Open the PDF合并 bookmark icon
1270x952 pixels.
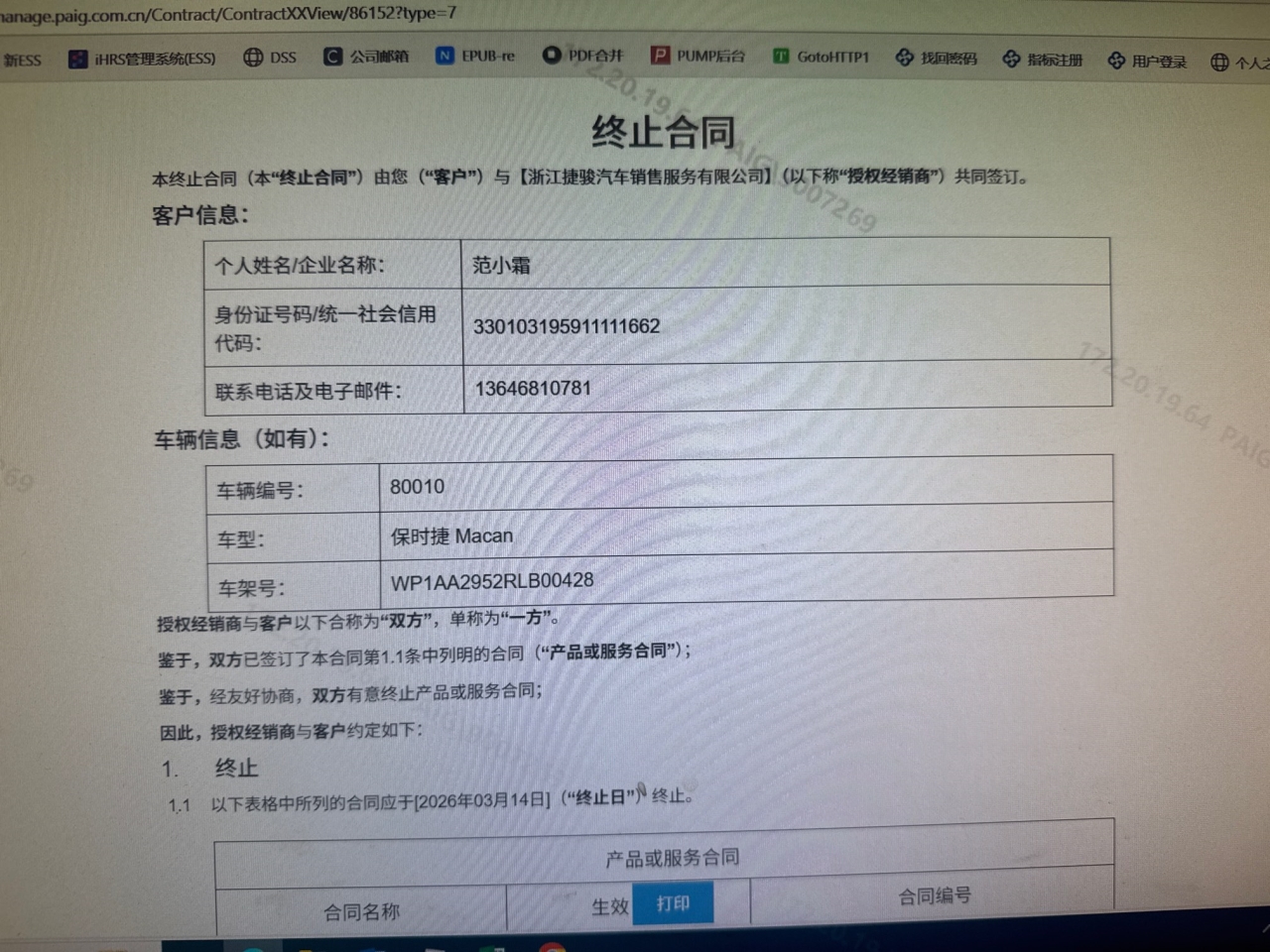click(x=552, y=55)
